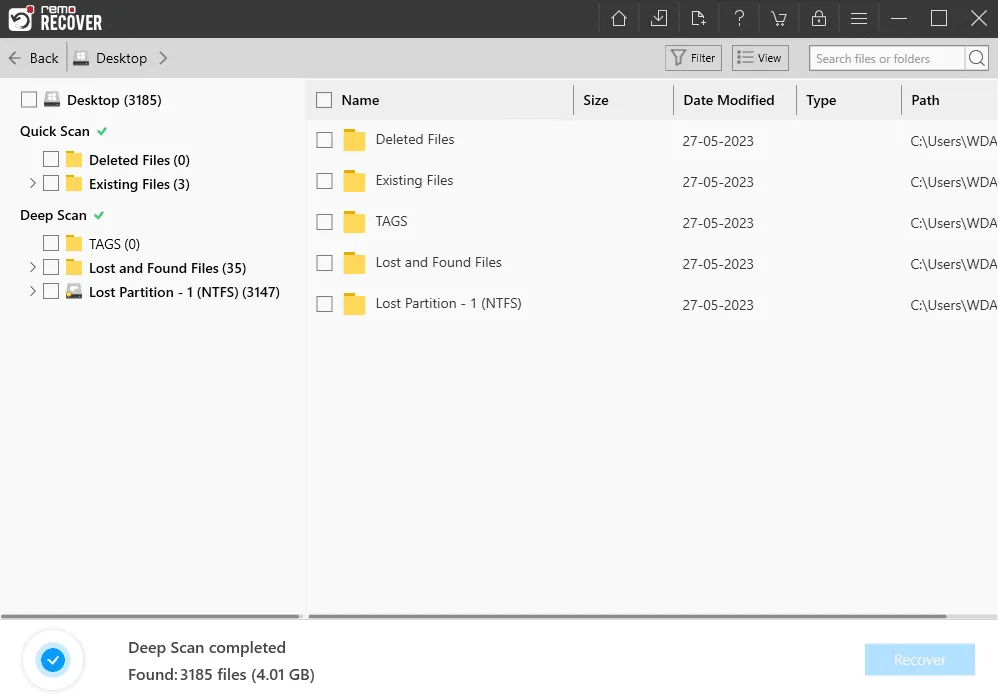Check the TAGS row in file list

tap(325, 222)
